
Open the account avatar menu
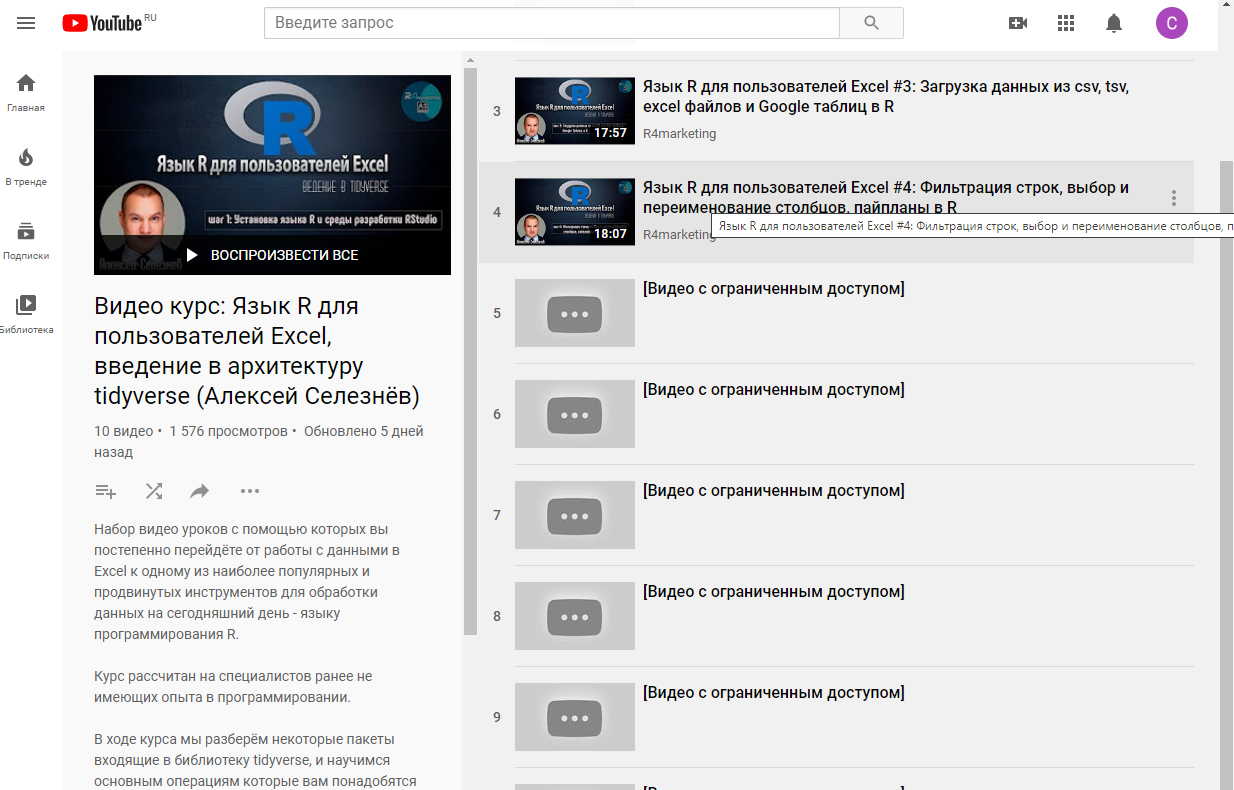pos(1171,23)
